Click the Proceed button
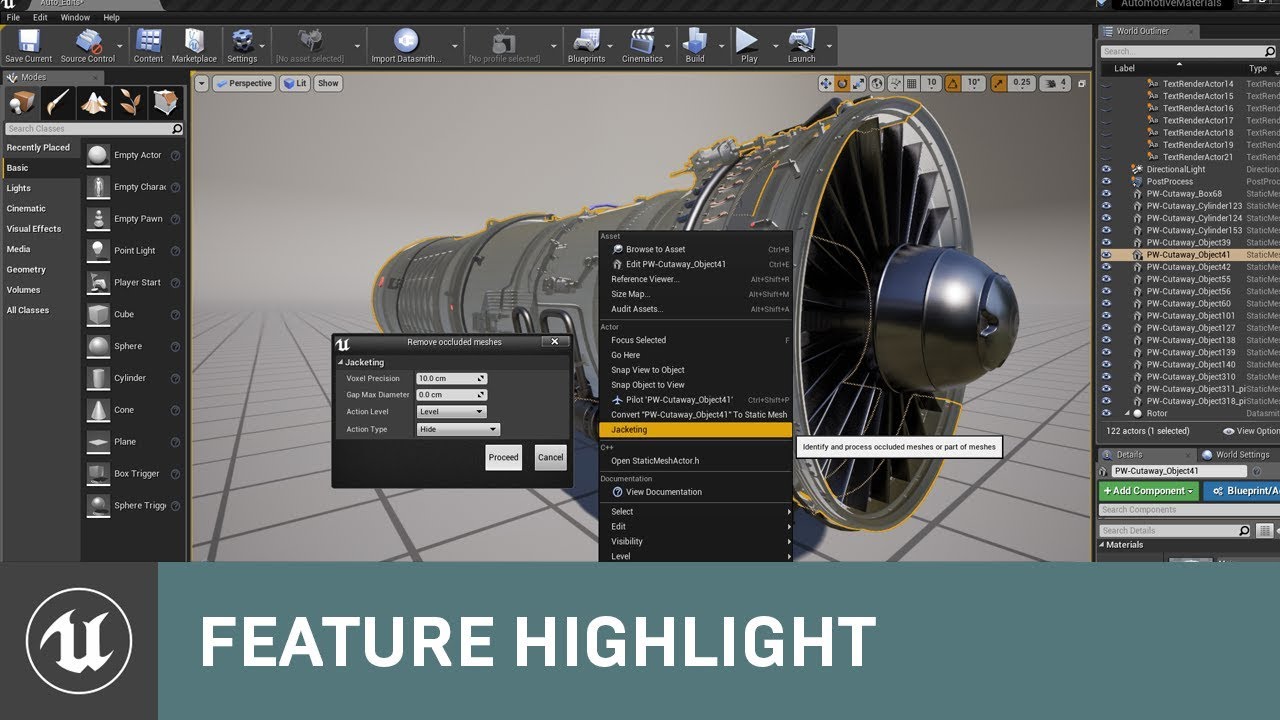This screenshot has width=1280, height=720. tap(504, 457)
